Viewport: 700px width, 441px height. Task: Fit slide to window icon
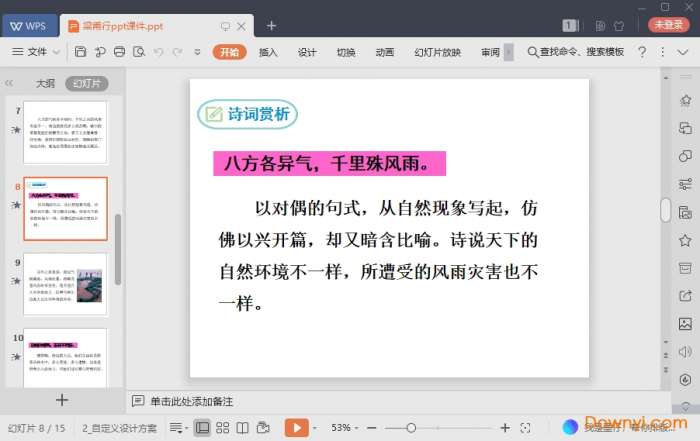tap(525, 428)
